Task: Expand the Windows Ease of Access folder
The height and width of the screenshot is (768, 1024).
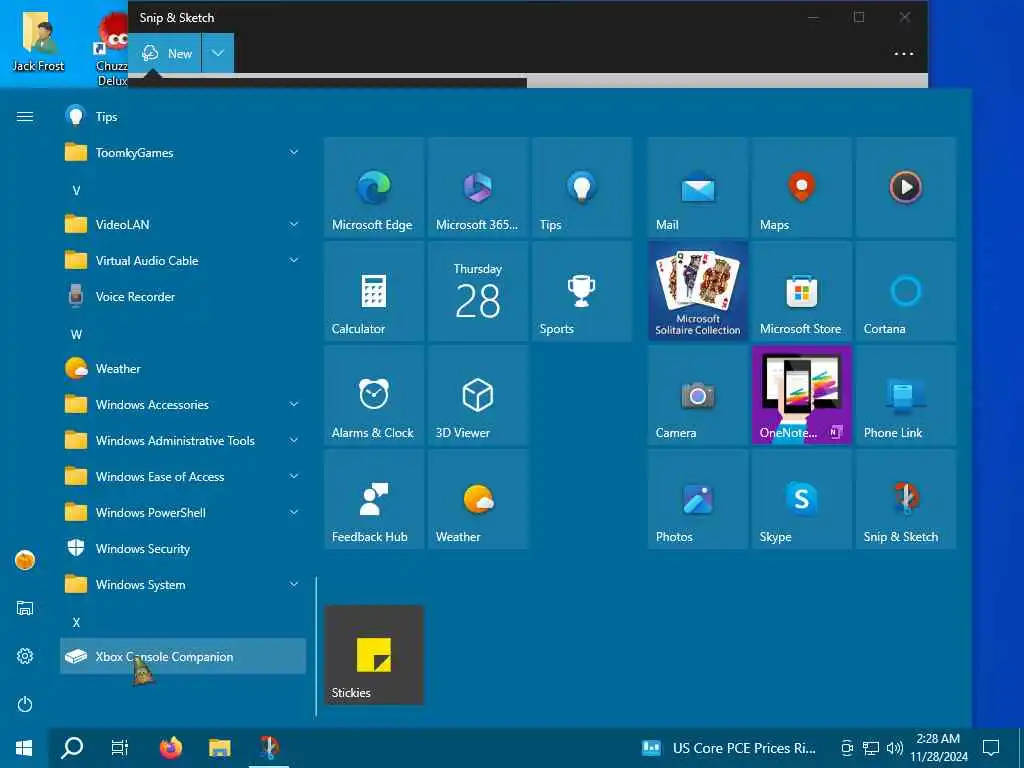Action: 183,476
